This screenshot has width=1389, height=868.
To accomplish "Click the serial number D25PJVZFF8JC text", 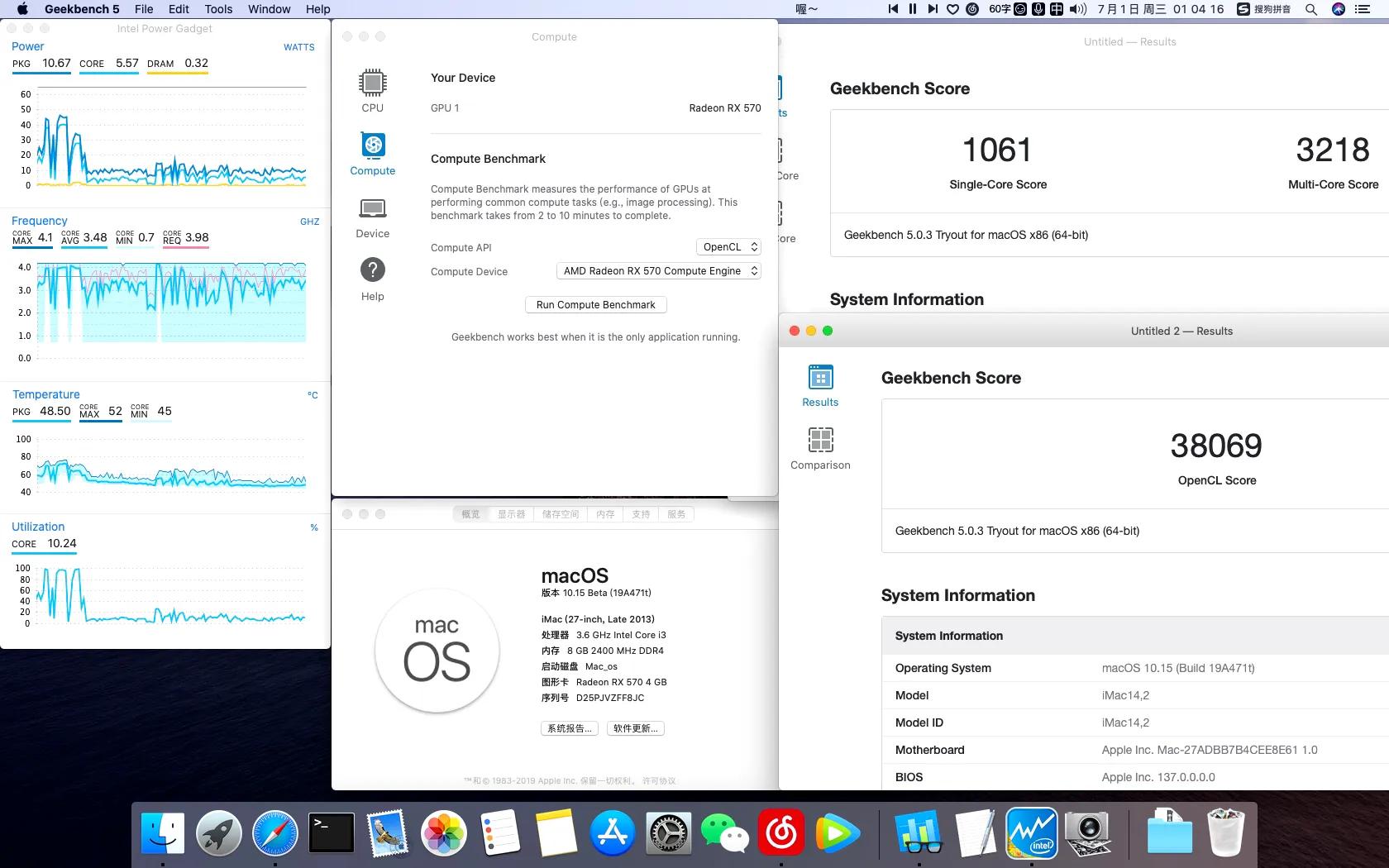I will 610,698.
